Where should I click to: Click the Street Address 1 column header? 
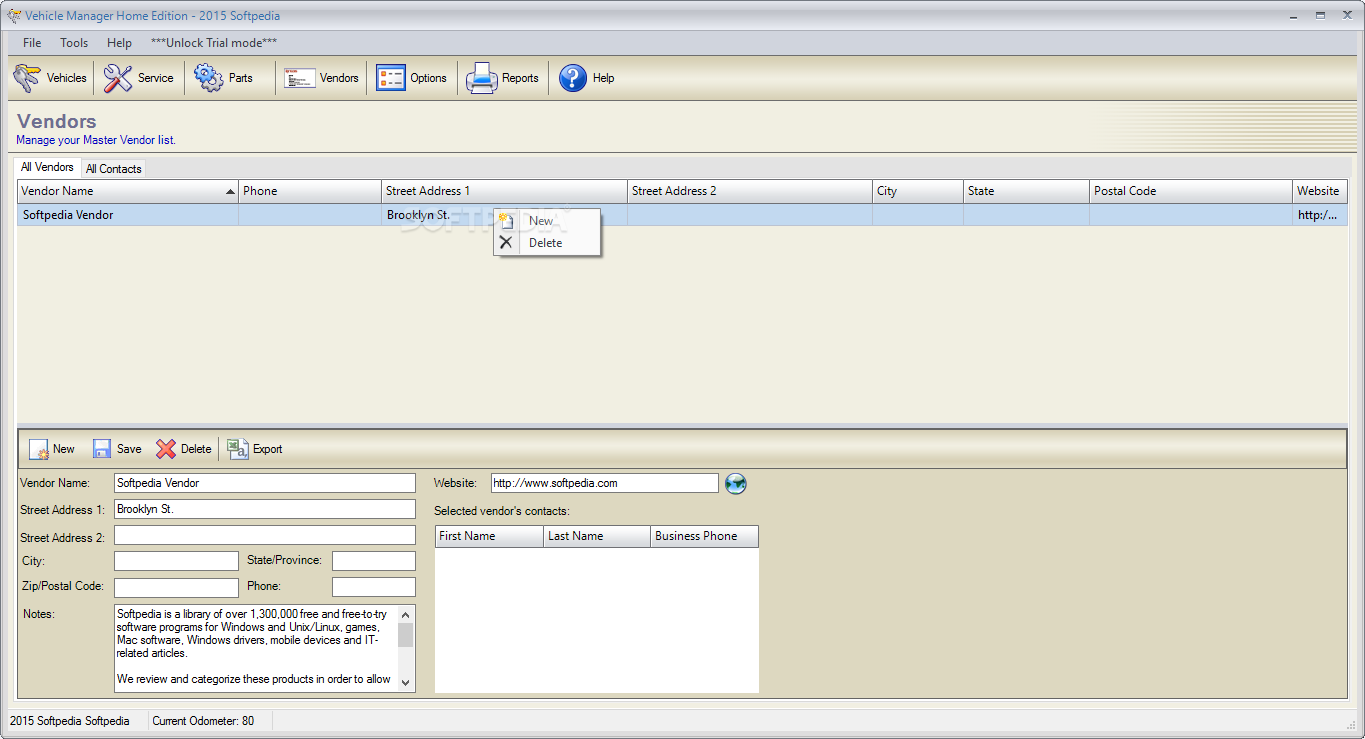(x=504, y=191)
